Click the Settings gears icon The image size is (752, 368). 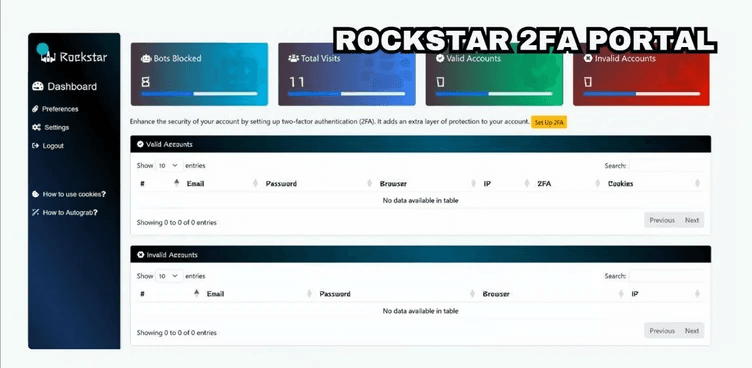[36, 128]
